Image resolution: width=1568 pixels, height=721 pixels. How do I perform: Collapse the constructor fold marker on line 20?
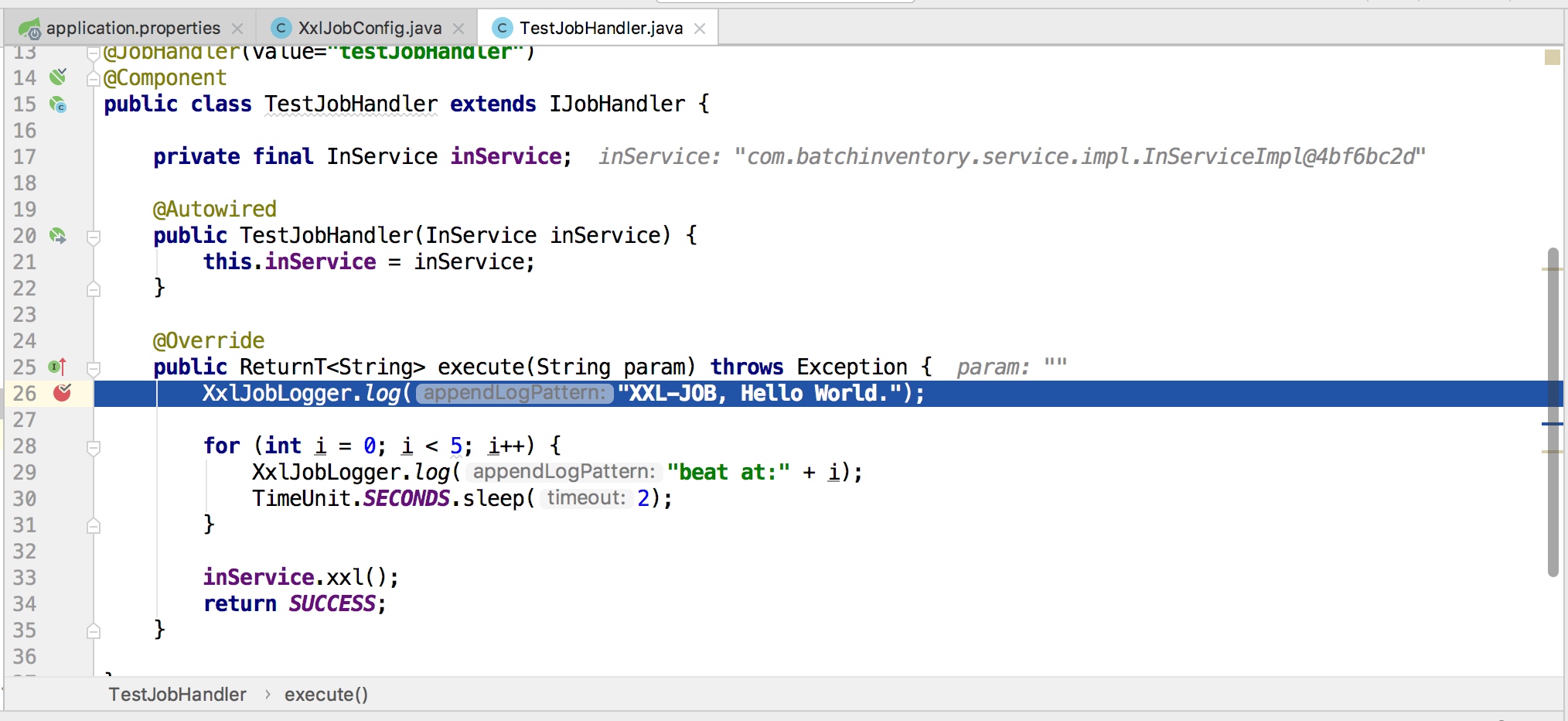point(94,237)
